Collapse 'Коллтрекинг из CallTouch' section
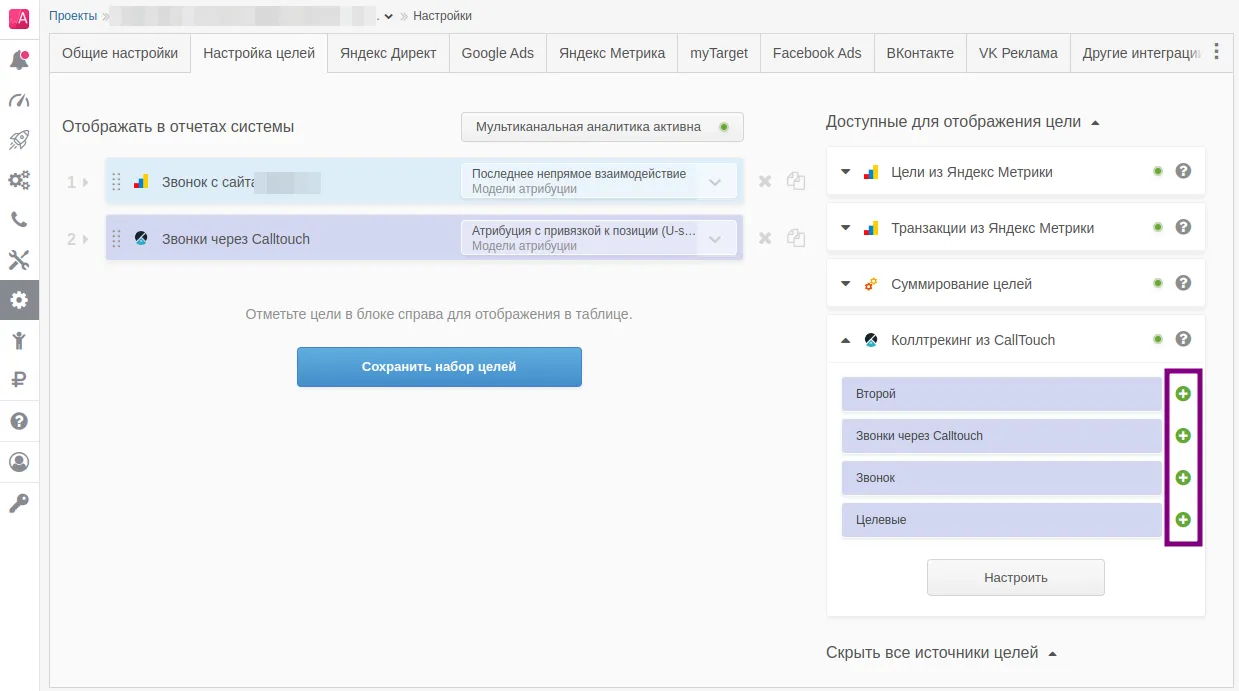Screen dimensions: 1239x691 (846, 340)
